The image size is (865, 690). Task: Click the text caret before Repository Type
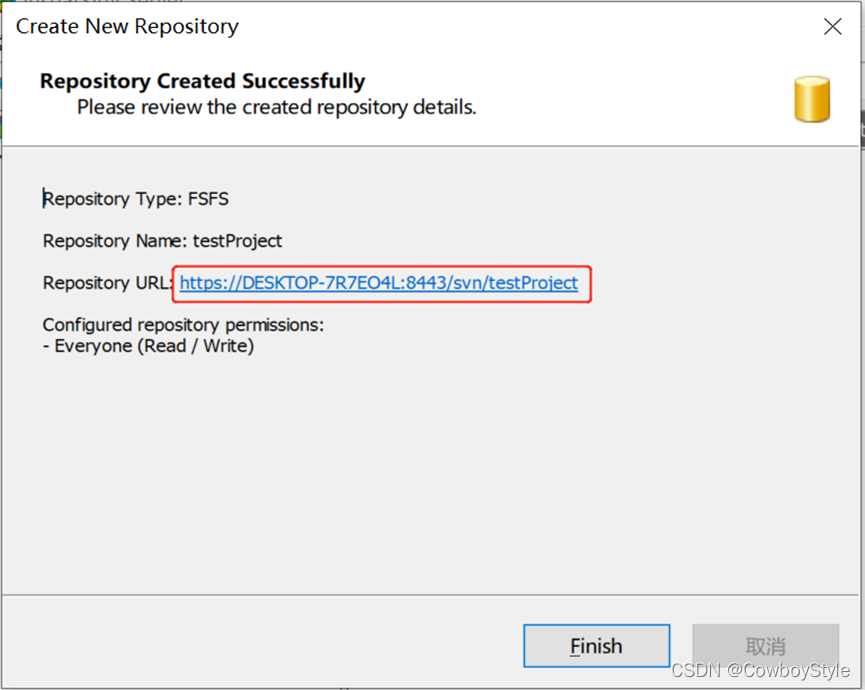(x=44, y=199)
